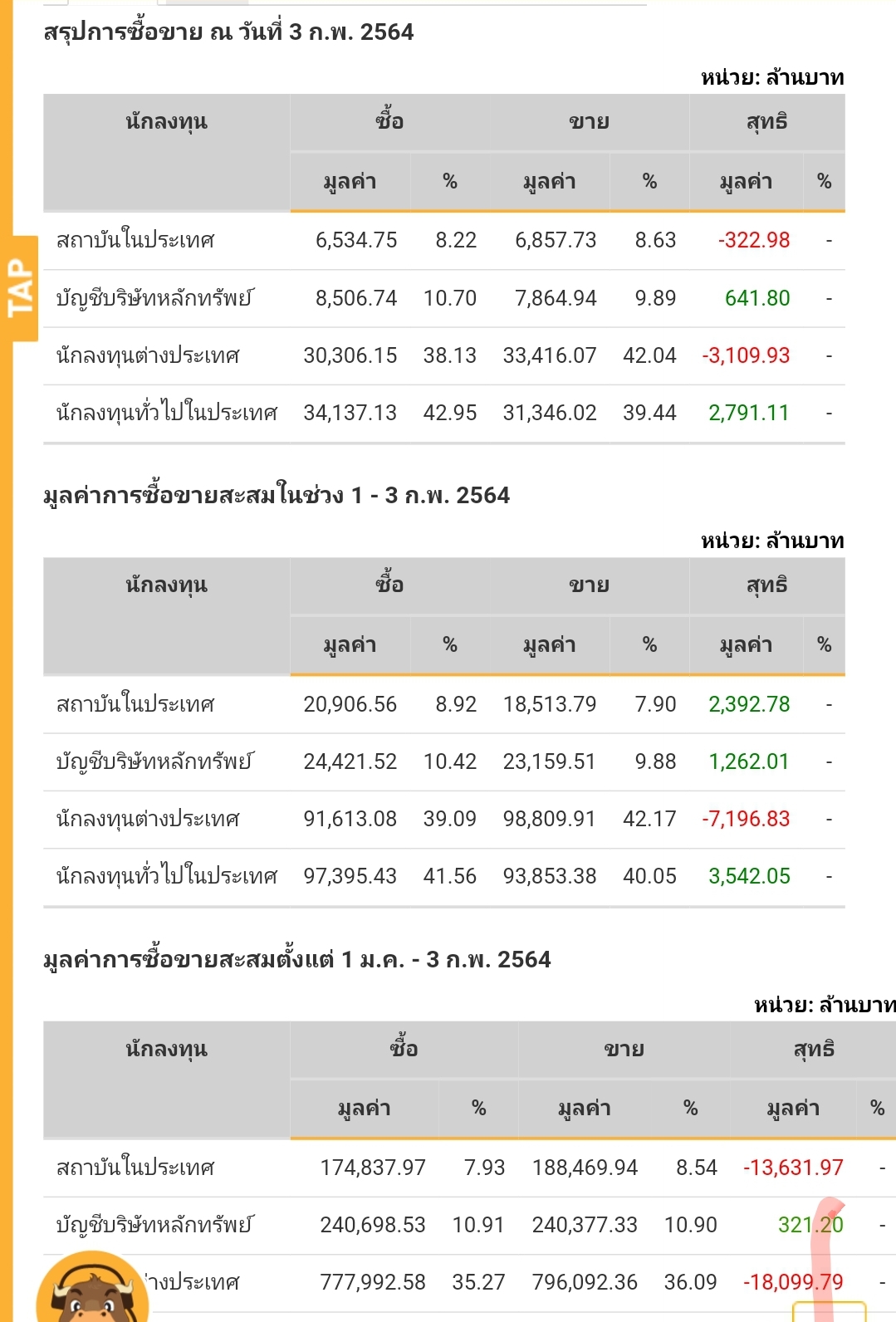Click the 1 ม.ค. - 3 ก.พ. 2564 heading
This screenshot has height=1322, width=896.
pyautogui.click(x=297, y=960)
